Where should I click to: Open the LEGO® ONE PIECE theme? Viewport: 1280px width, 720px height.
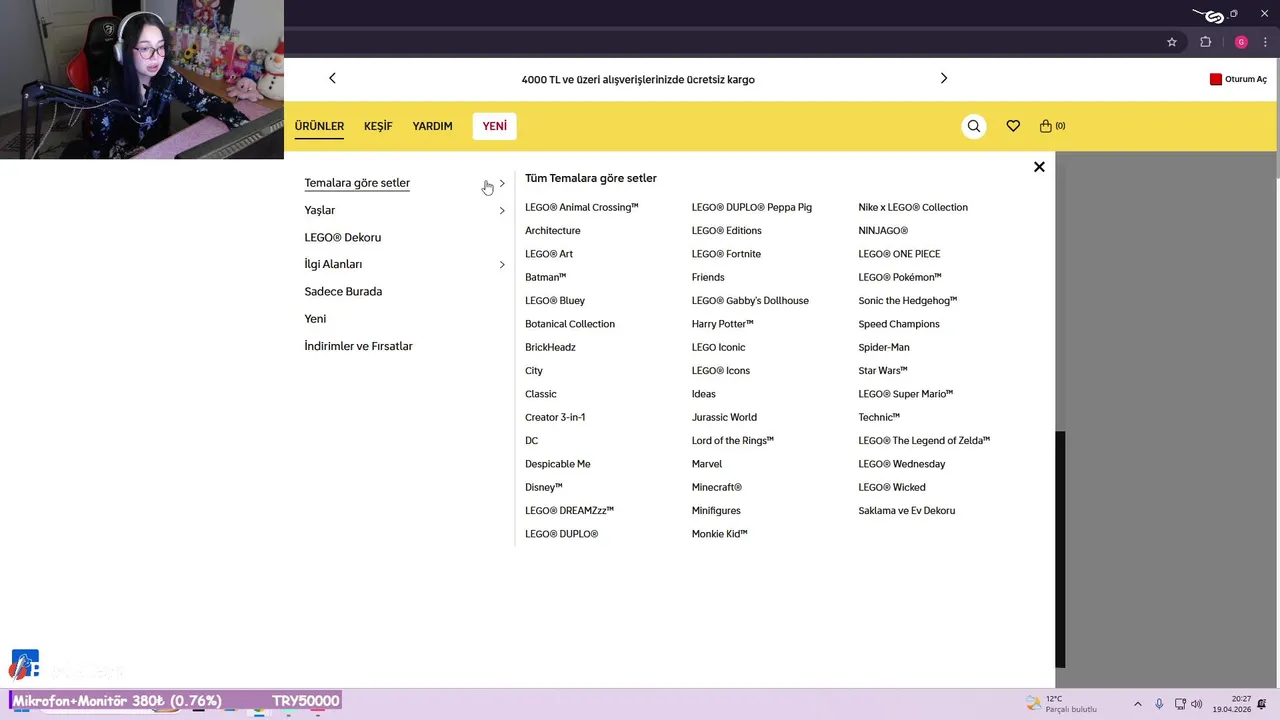pyautogui.click(x=899, y=254)
